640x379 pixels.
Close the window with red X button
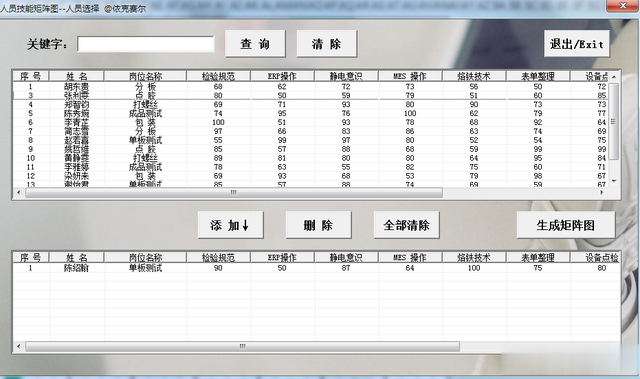[x=622, y=6]
